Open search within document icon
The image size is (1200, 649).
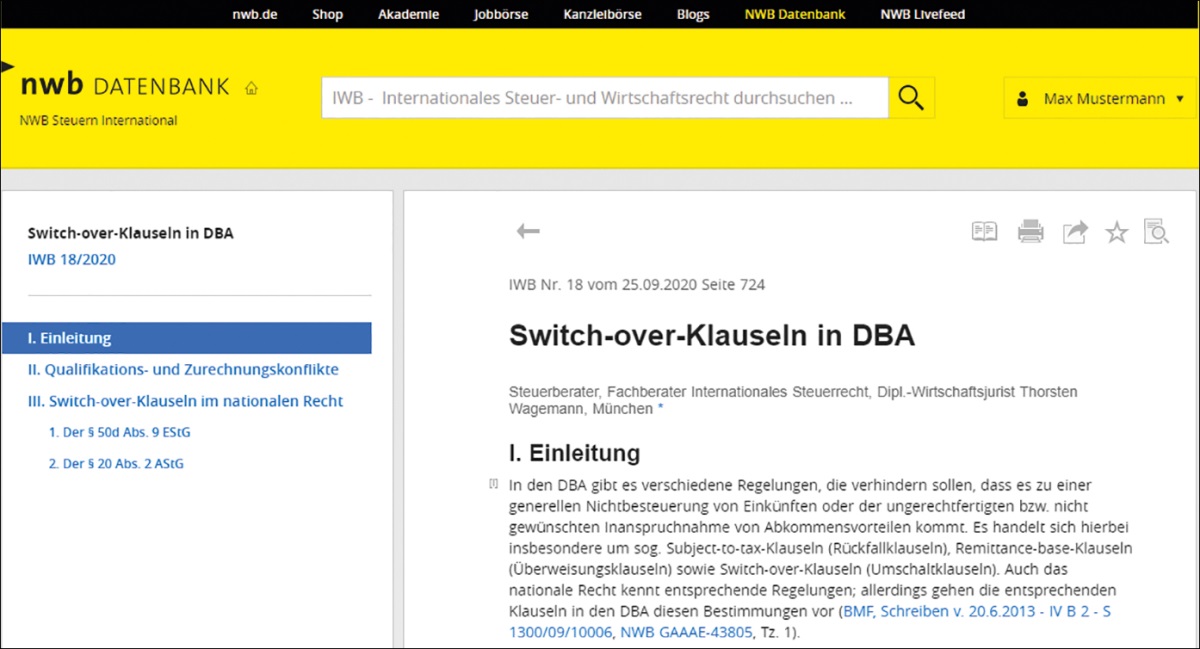(1155, 232)
